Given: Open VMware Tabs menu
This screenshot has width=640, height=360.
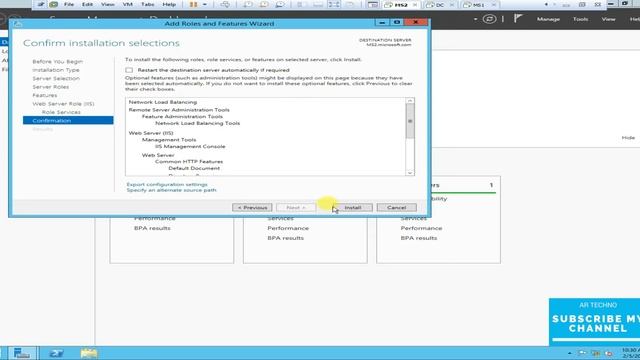Looking at the screenshot, I should (x=147, y=4).
